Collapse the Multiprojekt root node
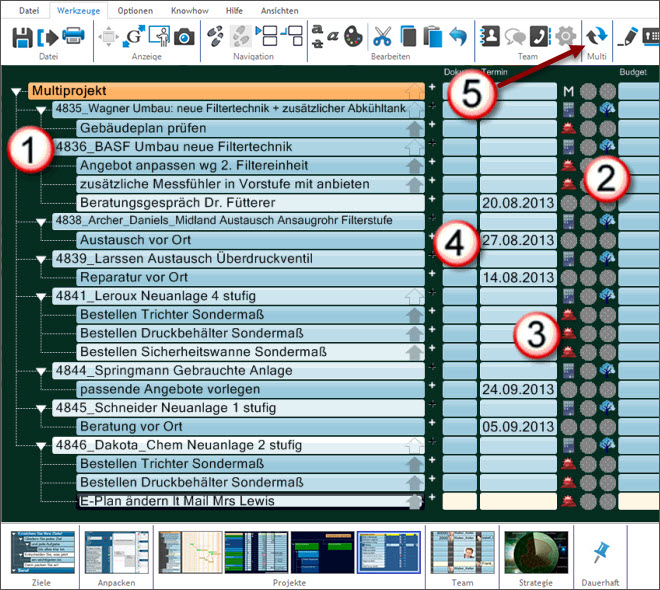Screen dimensions: 660x590 tap(15, 92)
